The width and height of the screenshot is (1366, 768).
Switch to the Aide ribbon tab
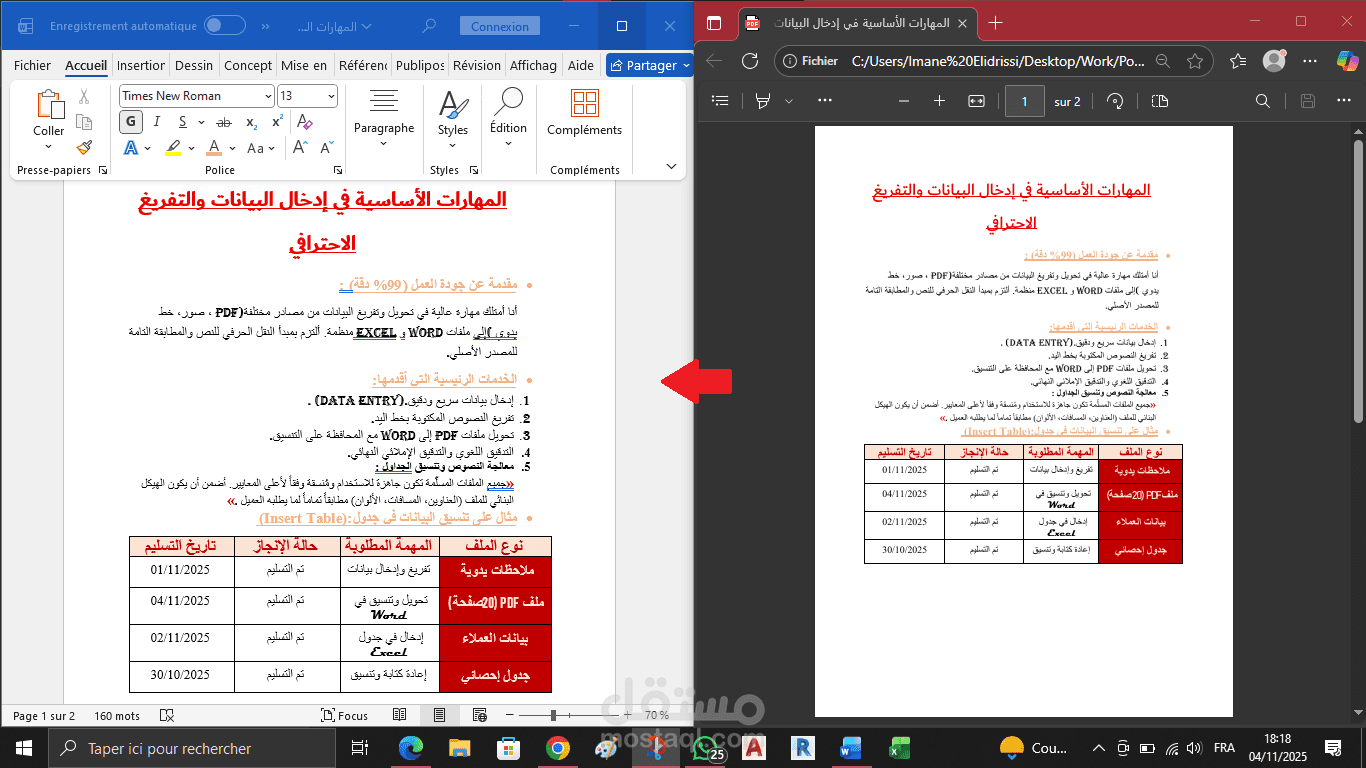click(581, 65)
